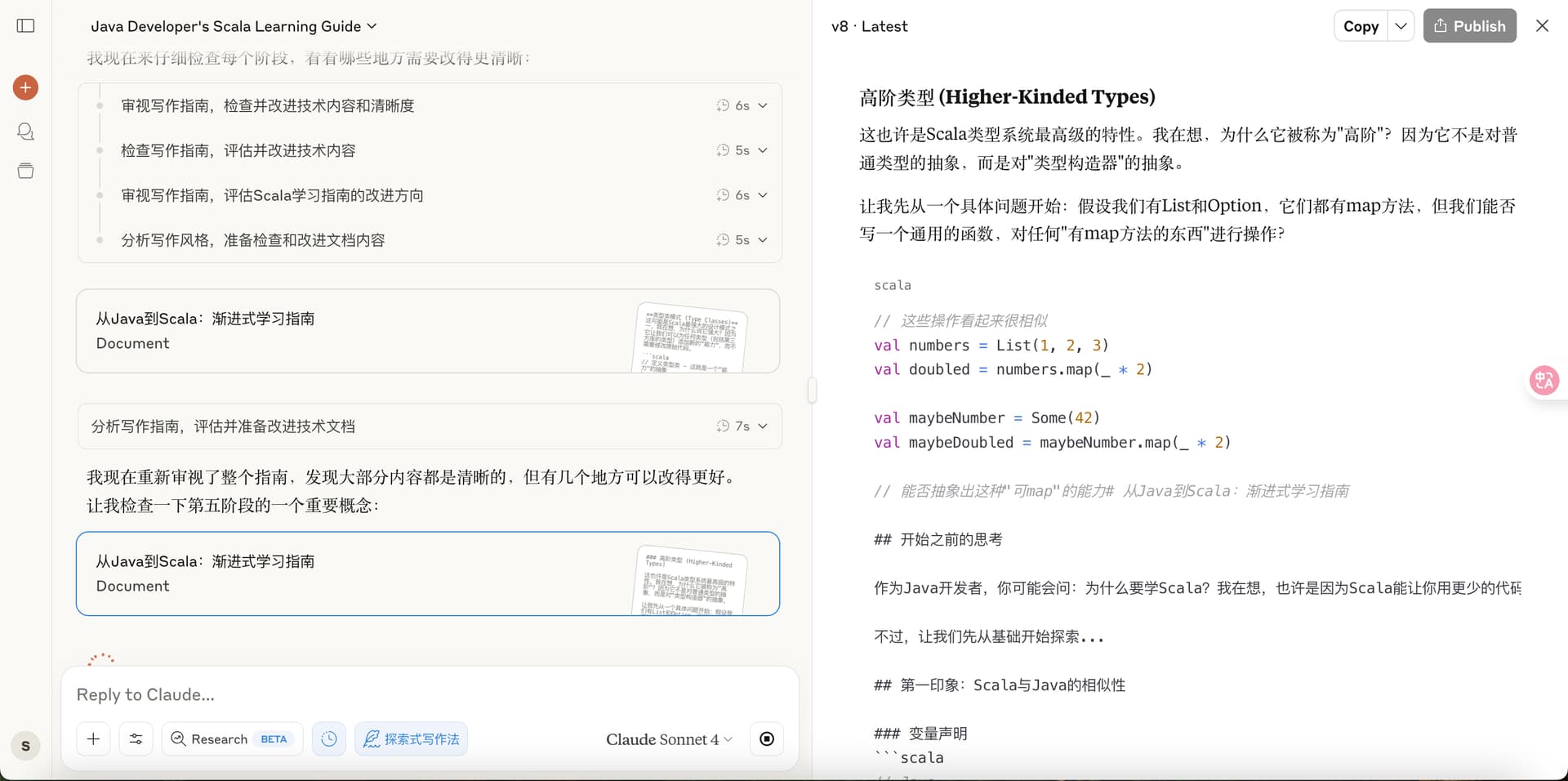Image resolution: width=1568 pixels, height=781 pixels.
Task: Toggle the left sidebar panel icon
Action: (x=25, y=25)
